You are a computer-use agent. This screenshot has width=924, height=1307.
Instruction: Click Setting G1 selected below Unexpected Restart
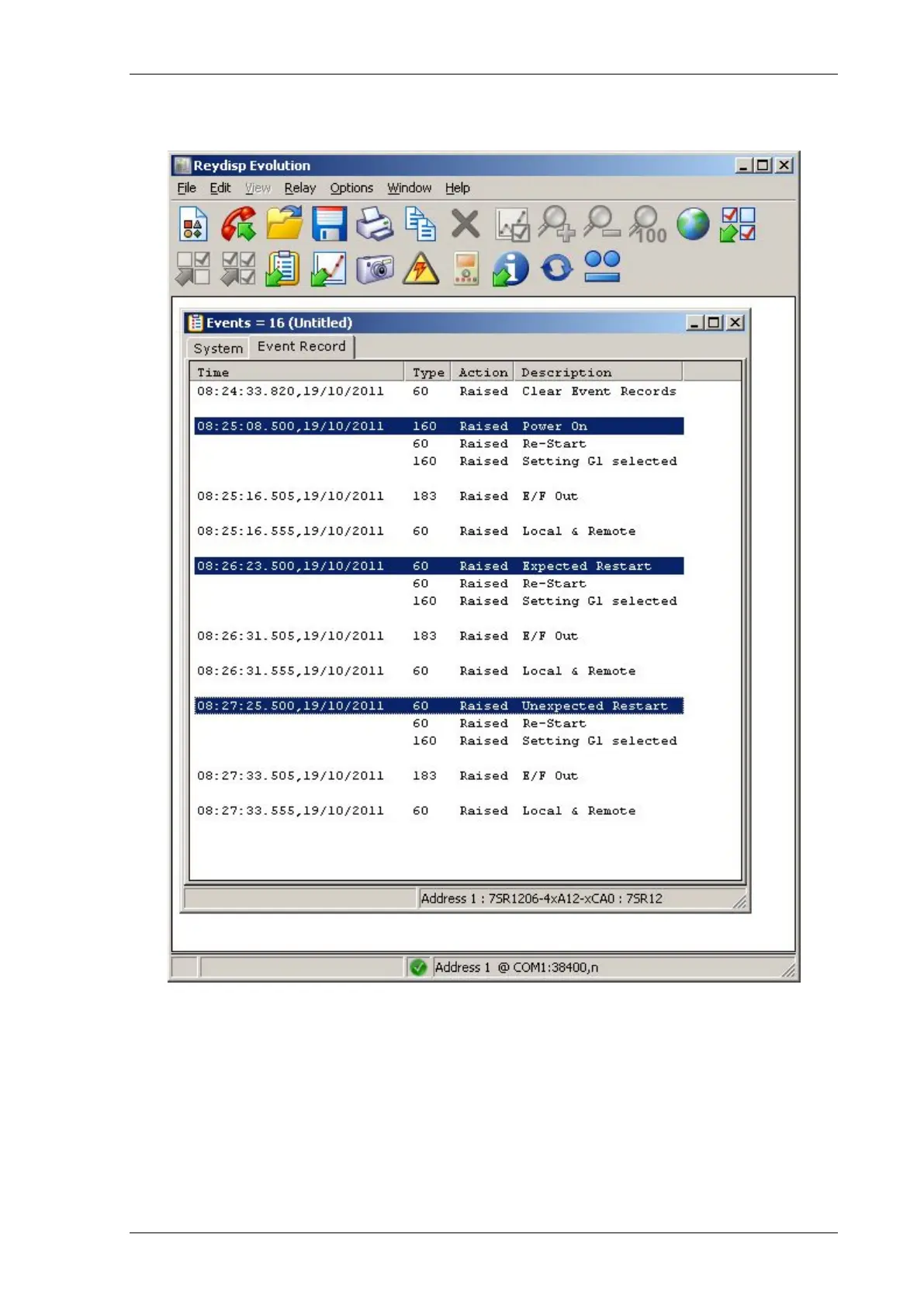(x=439, y=740)
